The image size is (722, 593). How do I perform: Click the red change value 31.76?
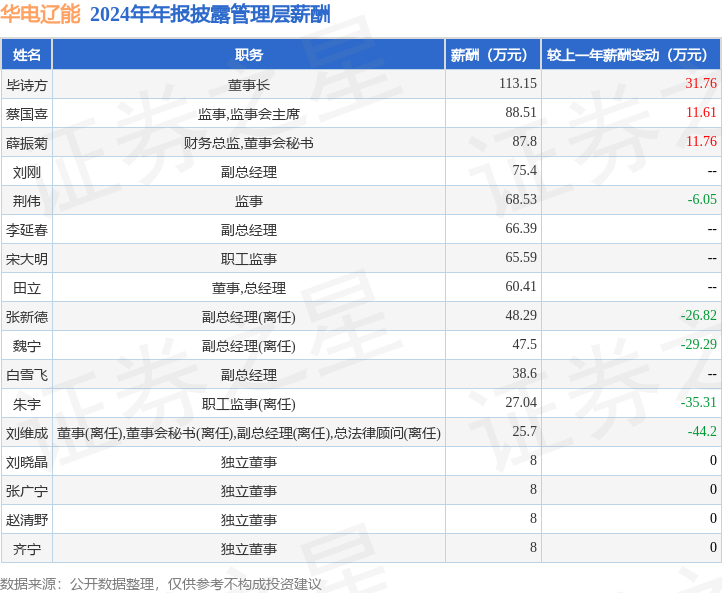click(701, 83)
